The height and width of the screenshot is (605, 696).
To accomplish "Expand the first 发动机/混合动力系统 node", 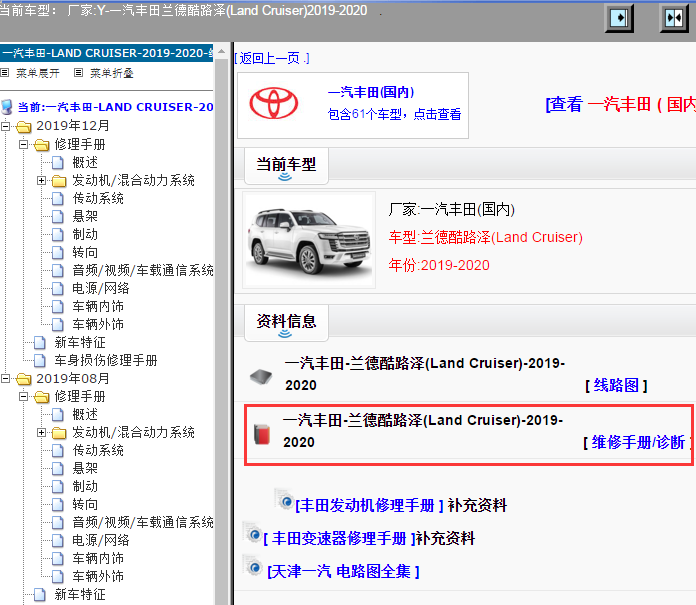I will pyautogui.click(x=42, y=181).
